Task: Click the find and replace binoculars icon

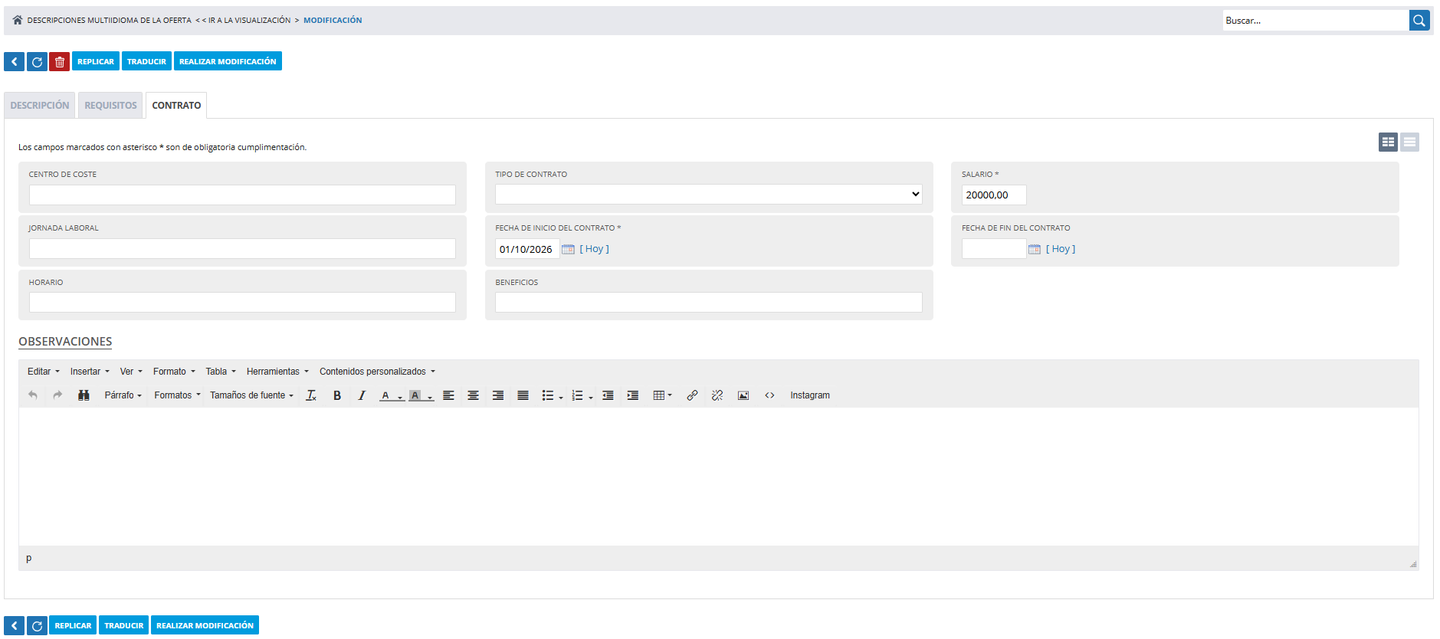Action: 84,396
